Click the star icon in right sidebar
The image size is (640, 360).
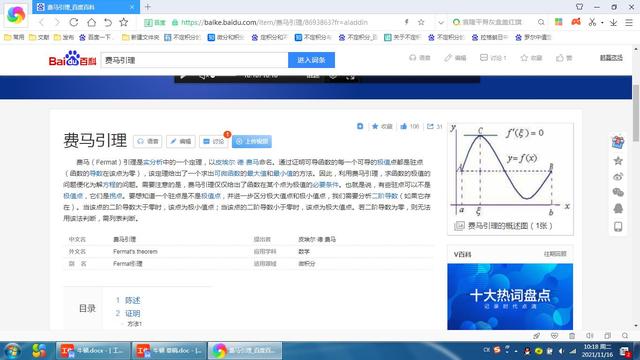tap(618, 161)
